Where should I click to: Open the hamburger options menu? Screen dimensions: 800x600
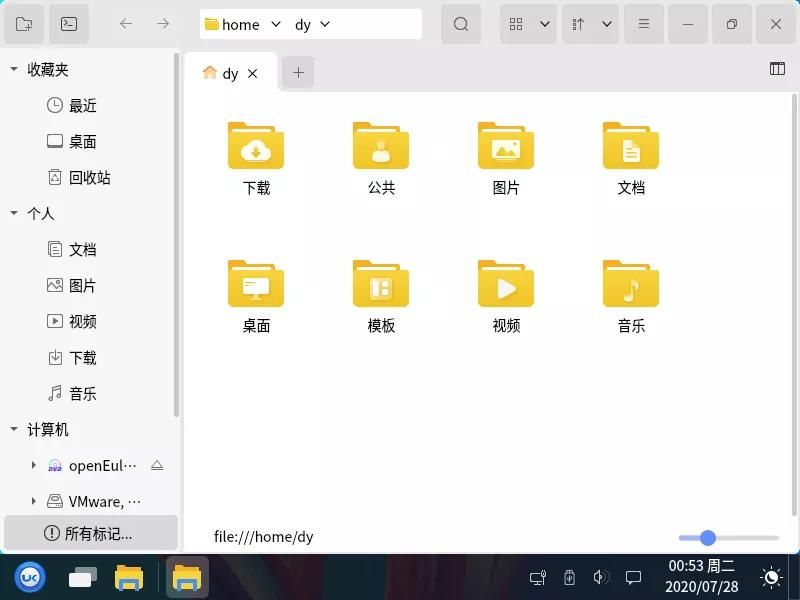click(x=644, y=24)
